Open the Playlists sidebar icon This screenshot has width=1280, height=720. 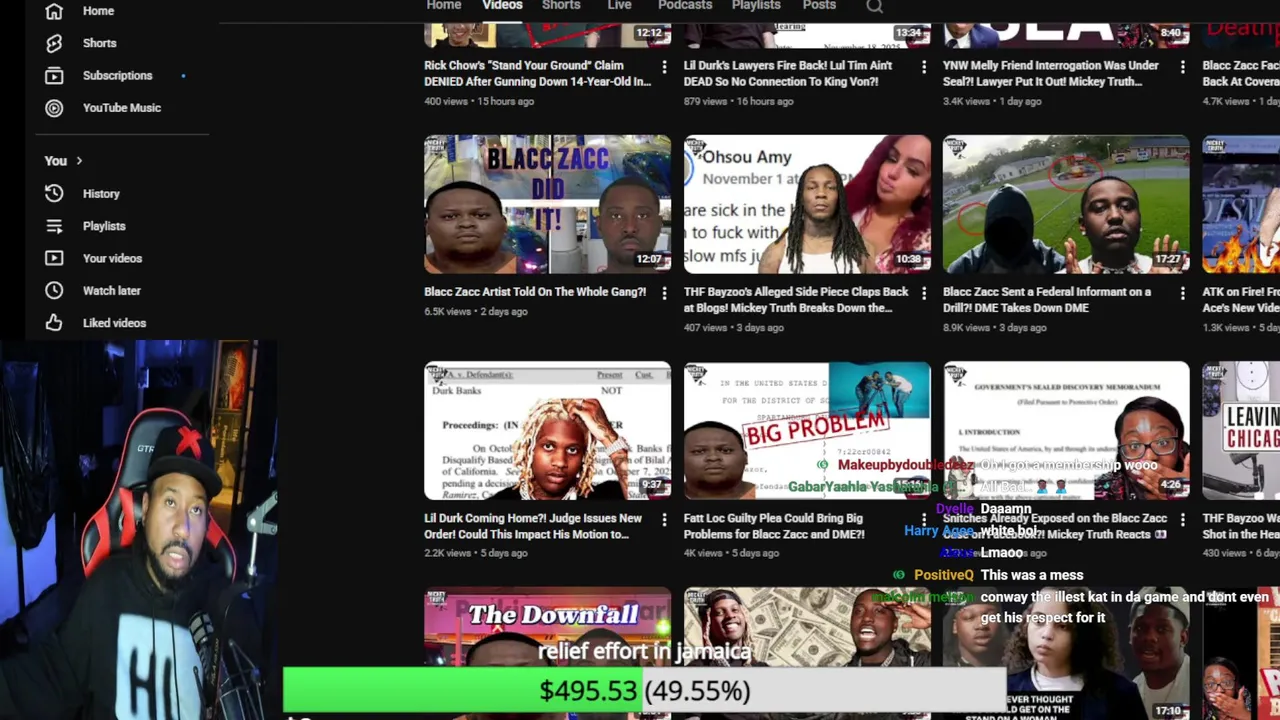coord(54,226)
